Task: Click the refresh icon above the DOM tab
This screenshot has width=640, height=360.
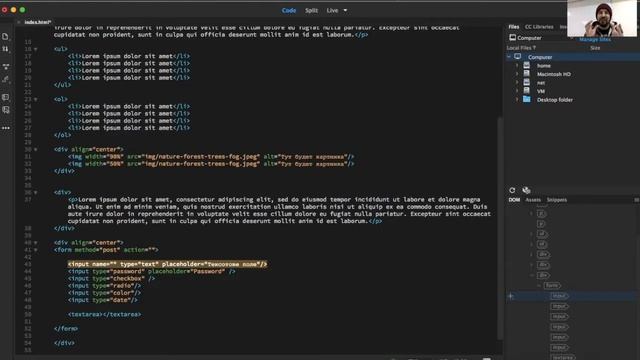Action: coord(512,190)
